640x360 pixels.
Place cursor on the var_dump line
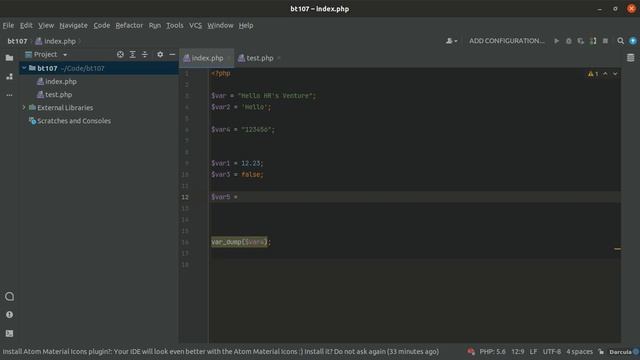coord(241,242)
